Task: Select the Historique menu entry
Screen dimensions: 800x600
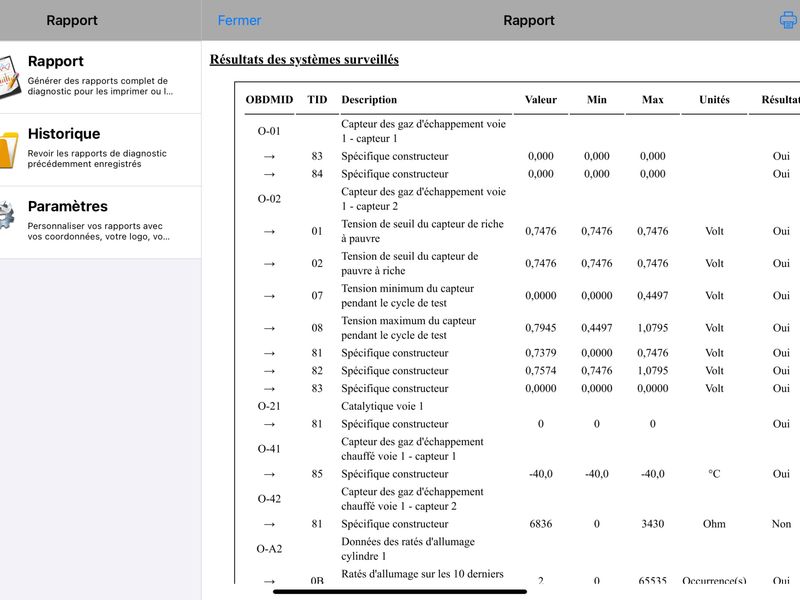Action: tap(101, 149)
